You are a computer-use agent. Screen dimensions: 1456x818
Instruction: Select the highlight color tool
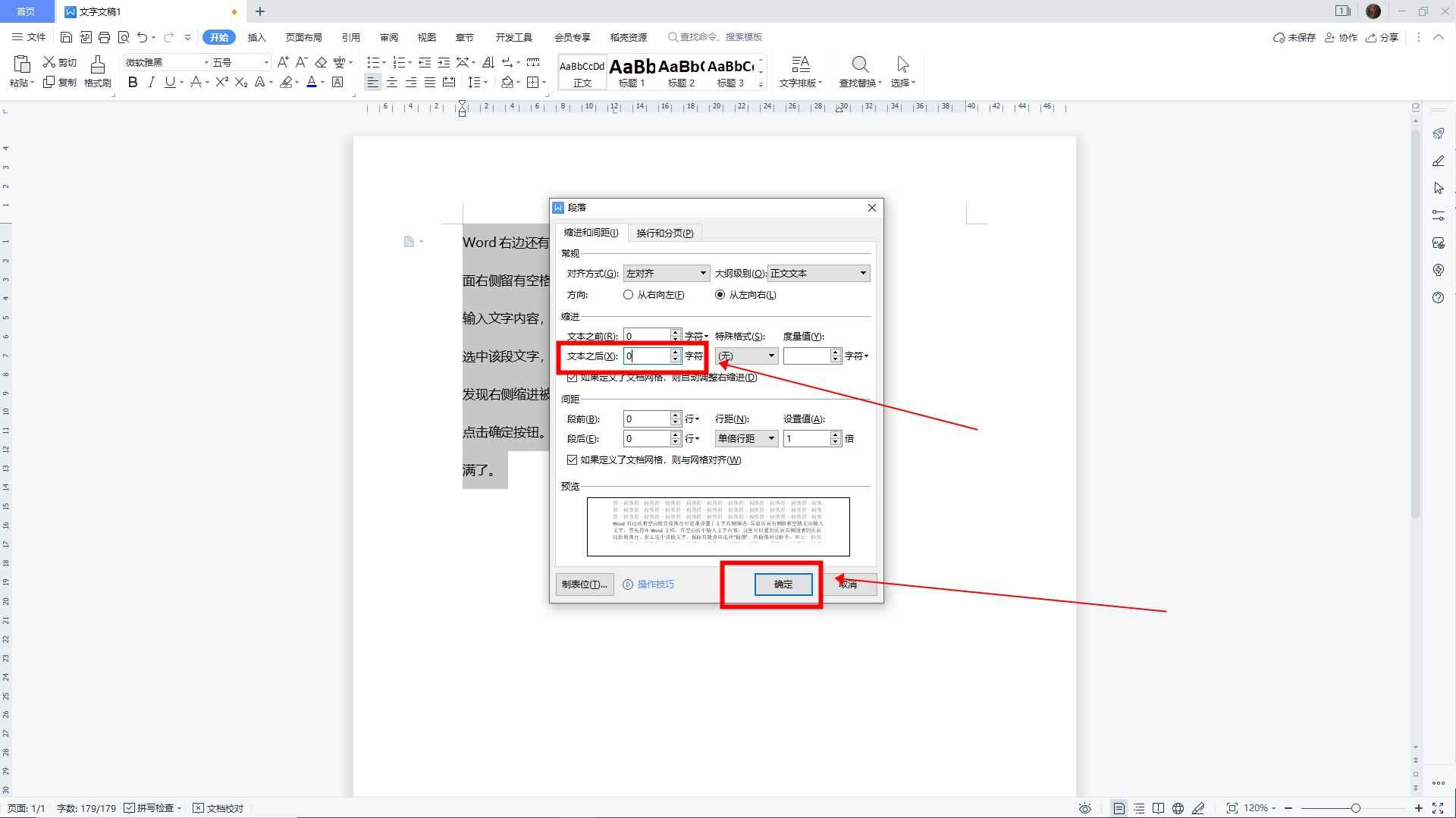(287, 83)
